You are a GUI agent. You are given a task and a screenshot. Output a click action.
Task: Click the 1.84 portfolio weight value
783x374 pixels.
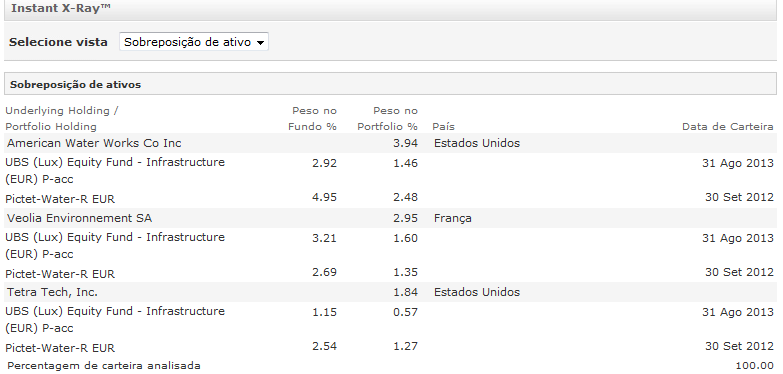[x=405, y=292]
